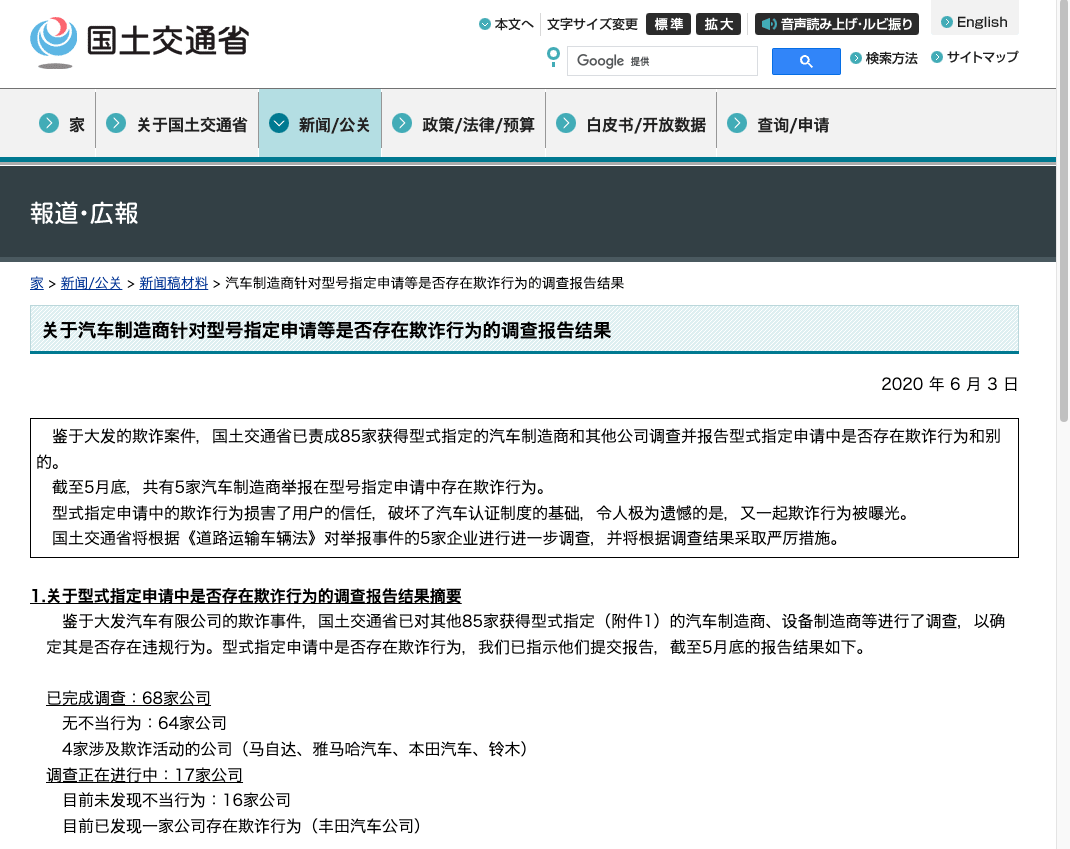Set text size to 標準

pos(668,24)
